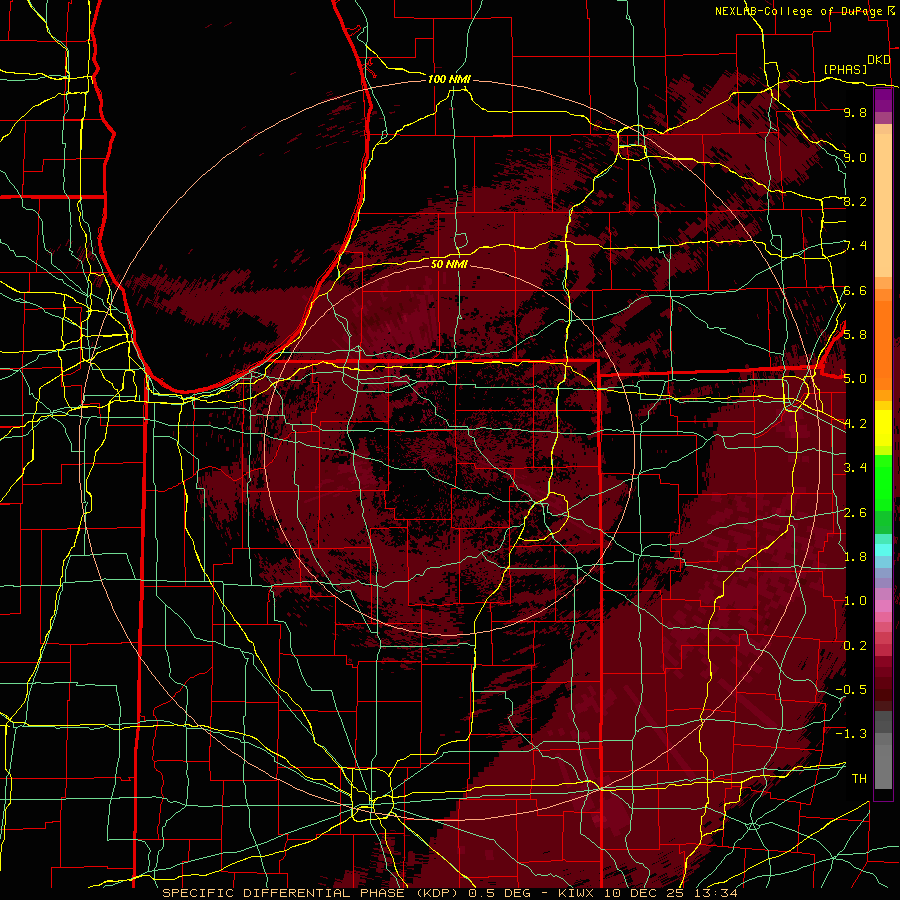Image resolution: width=900 pixels, height=900 pixels.
Task: Click the 5.8 value on the color scale
Action: click(855, 335)
